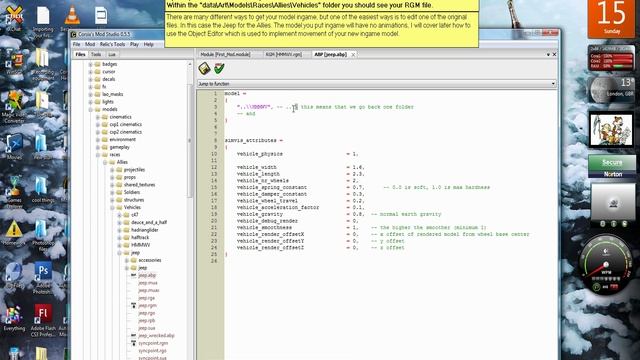
Task: Click the Calvin and Hobbes picture gadget
Action: (x=611, y=130)
